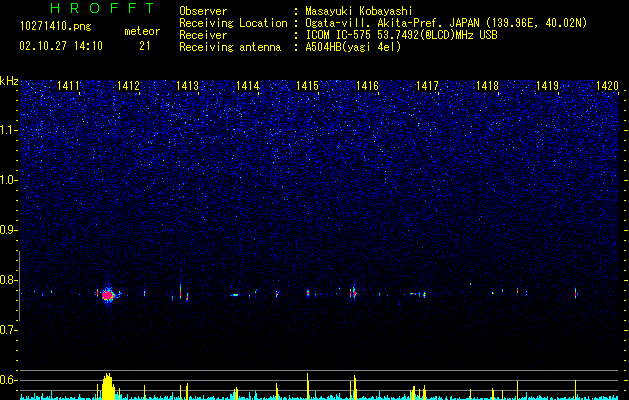Click the 1.0 kHz frequency label
Viewport: 629px width, 400px height.
point(8,180)
